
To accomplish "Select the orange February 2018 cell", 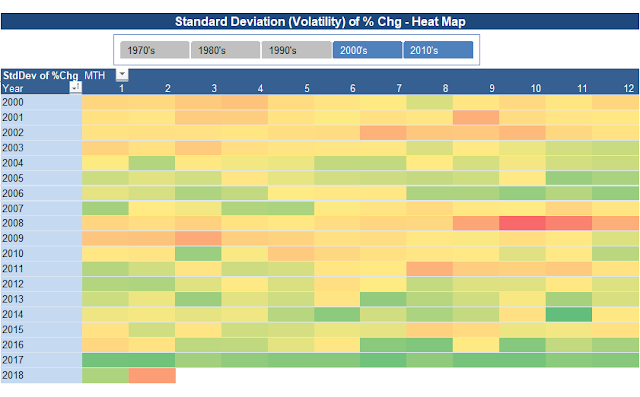I will pyautogui.click(x=152, y=375).
